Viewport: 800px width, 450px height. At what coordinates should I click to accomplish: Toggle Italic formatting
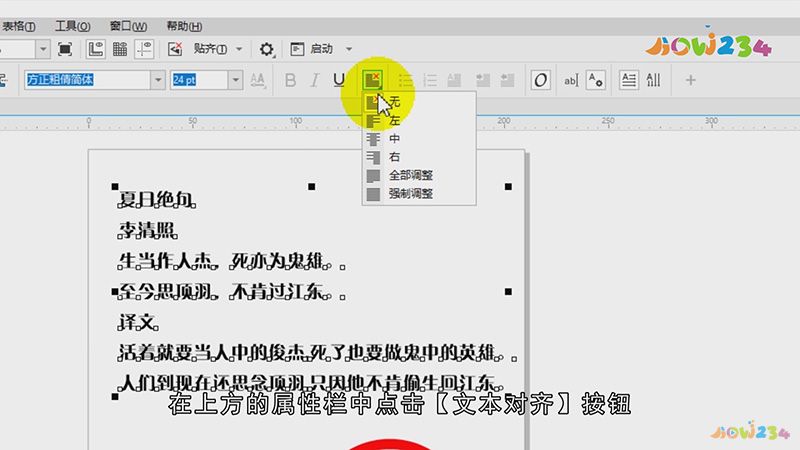pos(315,80)
